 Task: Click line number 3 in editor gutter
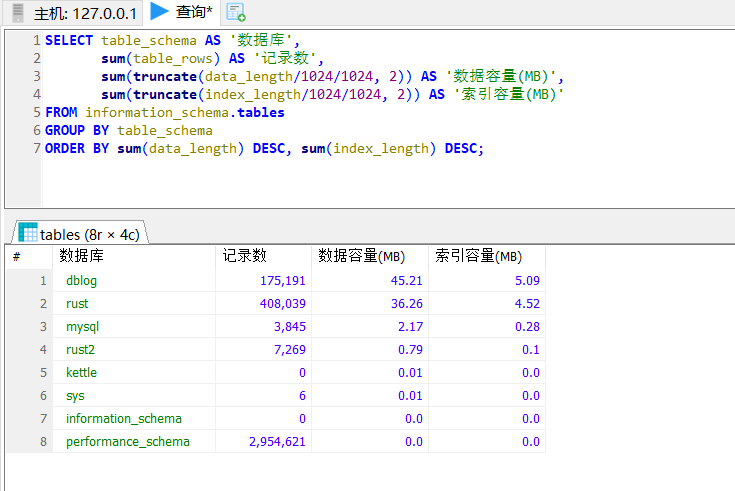[37, 76]
